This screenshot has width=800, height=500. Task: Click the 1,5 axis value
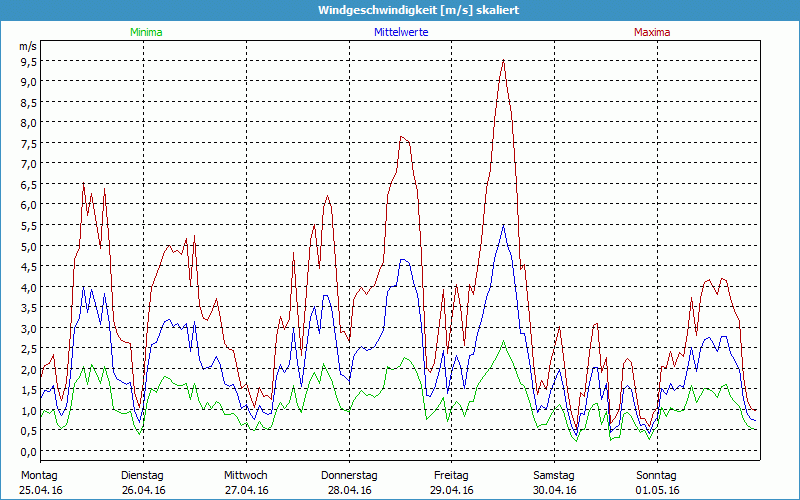(28, 390)
